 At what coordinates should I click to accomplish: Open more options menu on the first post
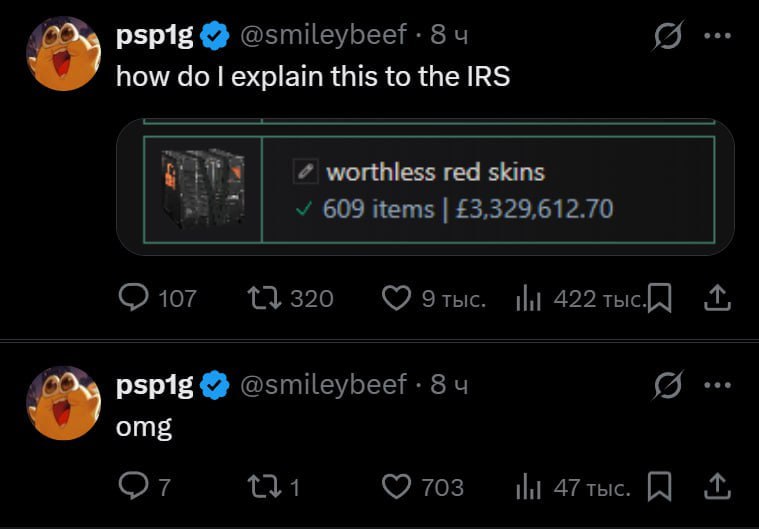[x=718, y=36]
